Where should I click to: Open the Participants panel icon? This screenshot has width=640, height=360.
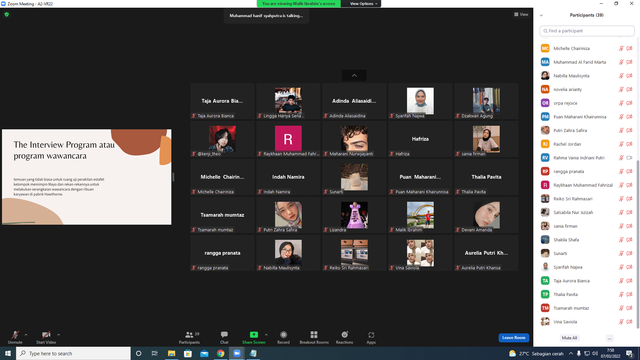189,335
